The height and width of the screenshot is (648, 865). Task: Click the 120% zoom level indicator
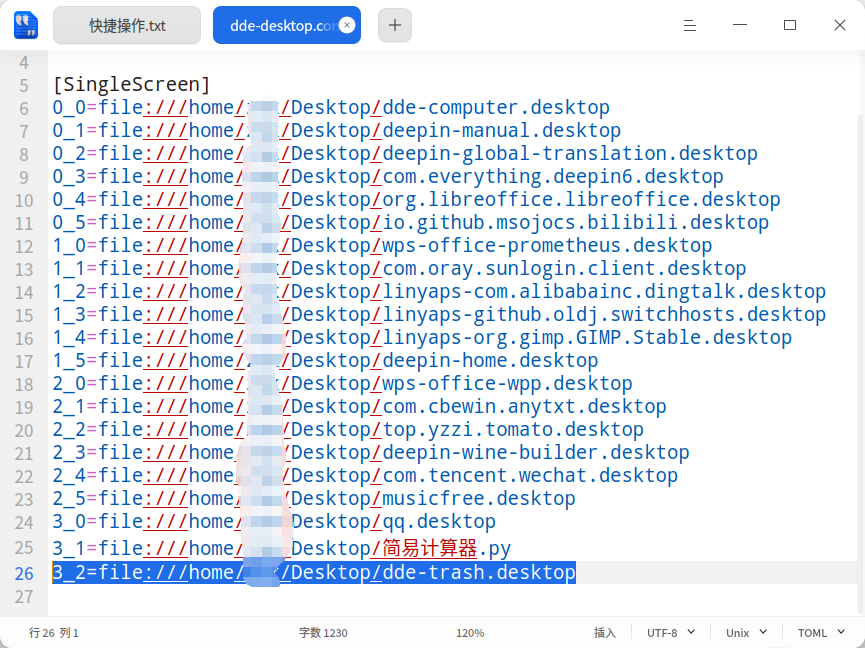[x=470, y=633]
